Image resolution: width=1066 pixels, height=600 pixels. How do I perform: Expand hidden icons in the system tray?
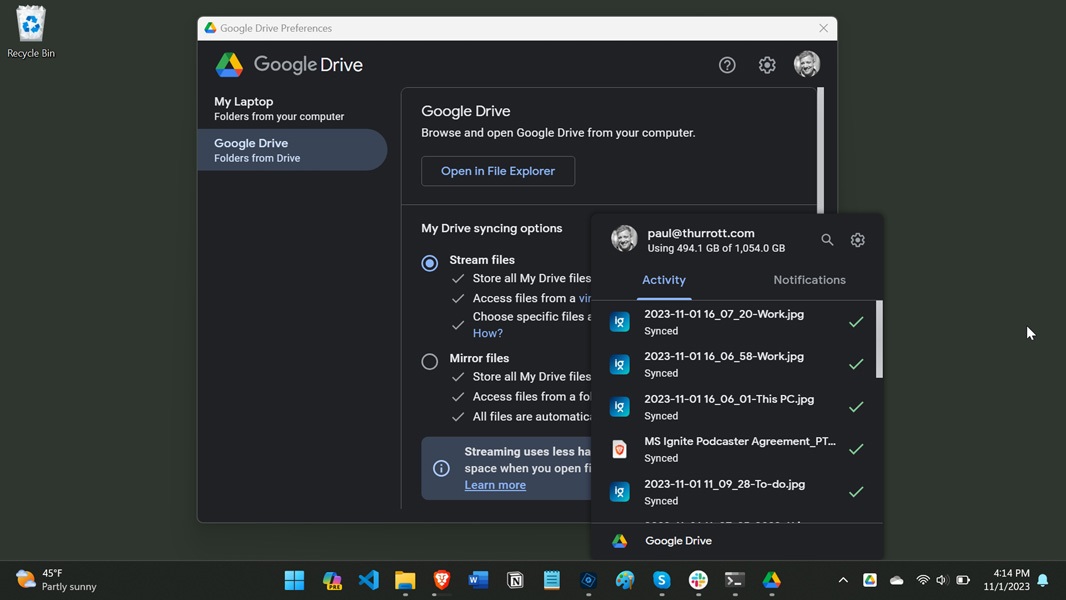coord(843,580)
